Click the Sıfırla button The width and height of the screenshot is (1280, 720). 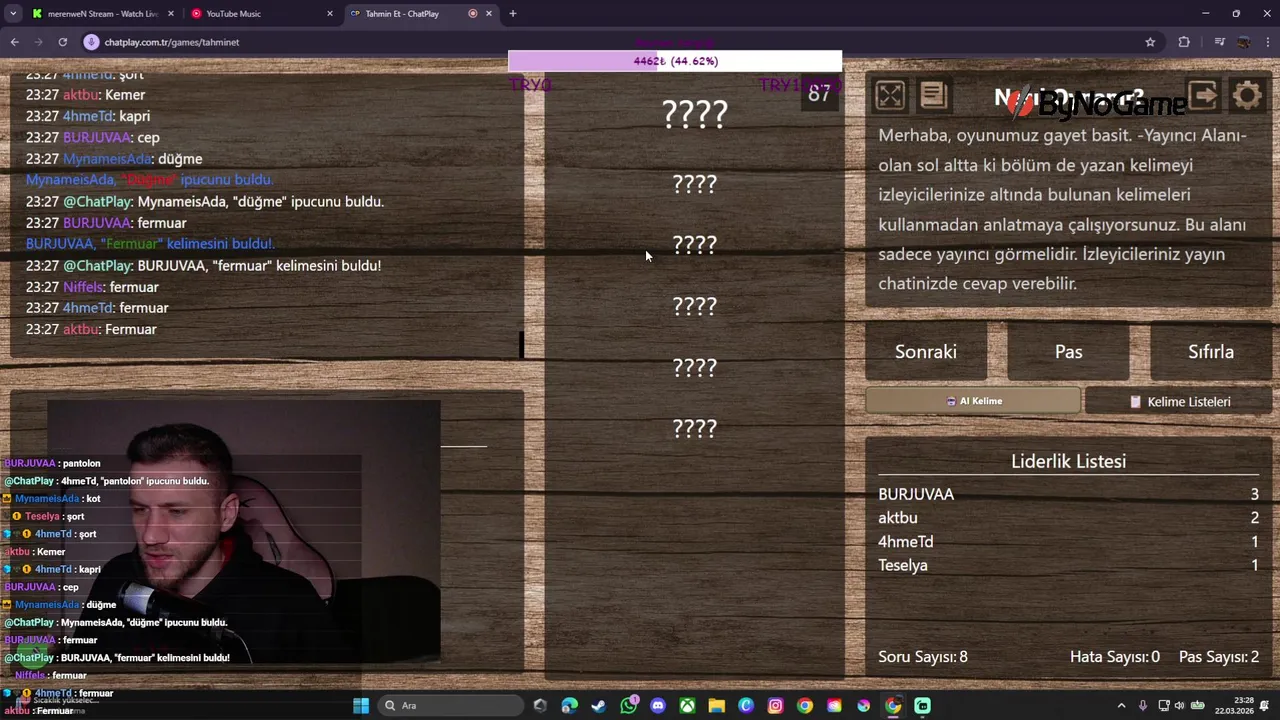[1211, 351]
